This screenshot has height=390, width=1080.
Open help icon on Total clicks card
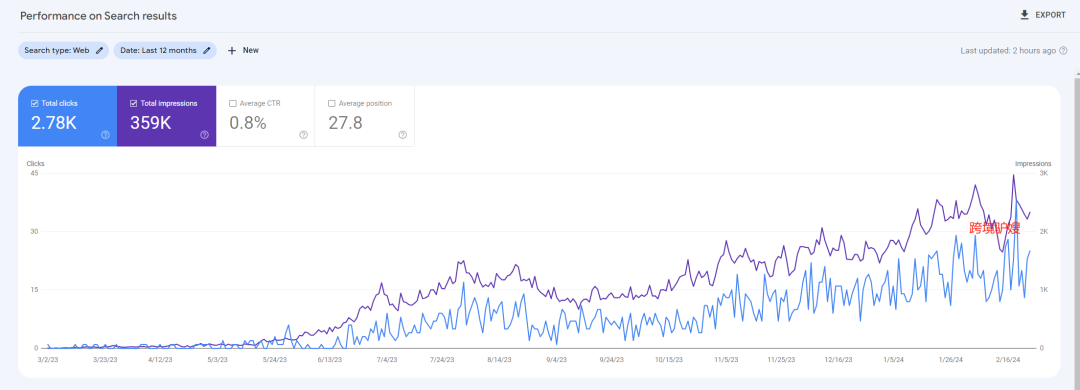[105, 135]
